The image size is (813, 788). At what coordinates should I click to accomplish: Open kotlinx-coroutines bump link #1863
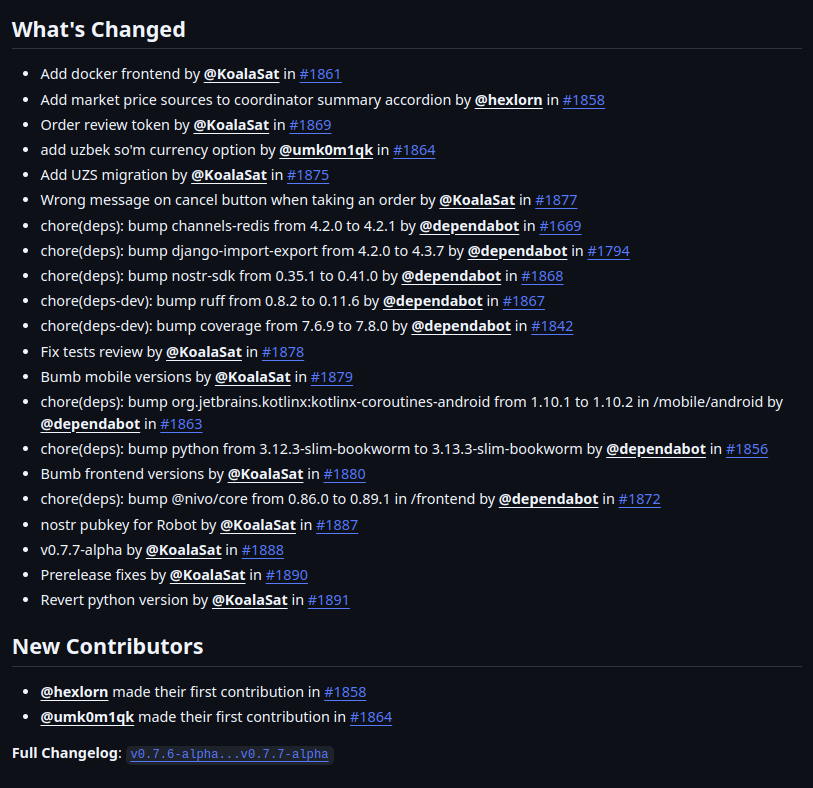tap(181, 424)
